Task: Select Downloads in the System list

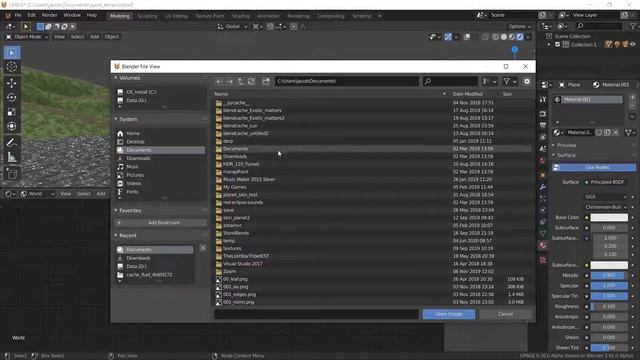Action: pyautogui.click(x=161, y=158)
